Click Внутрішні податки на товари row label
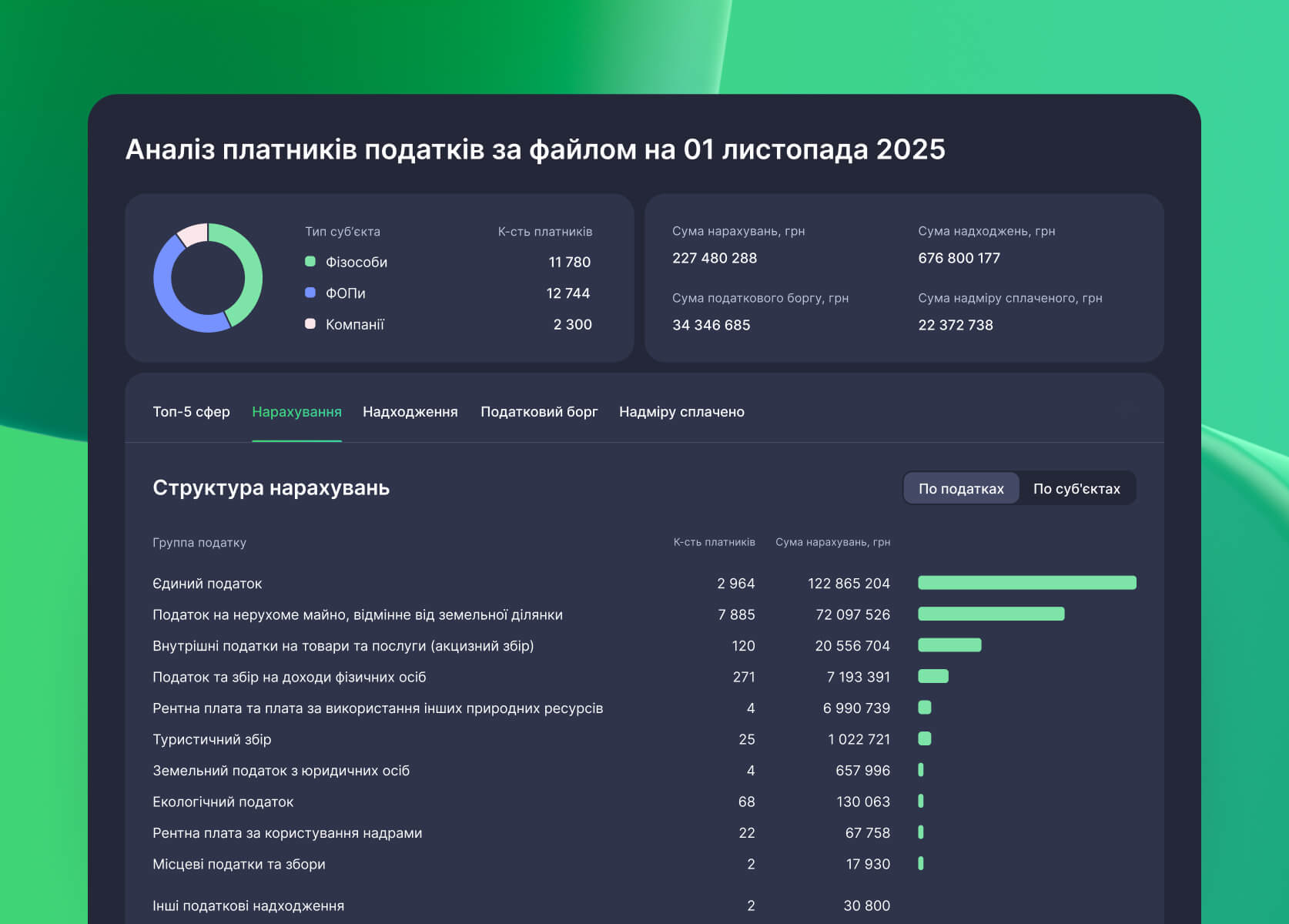The height and width of the screenshot is (924, 1289). [x=343, y=646]
